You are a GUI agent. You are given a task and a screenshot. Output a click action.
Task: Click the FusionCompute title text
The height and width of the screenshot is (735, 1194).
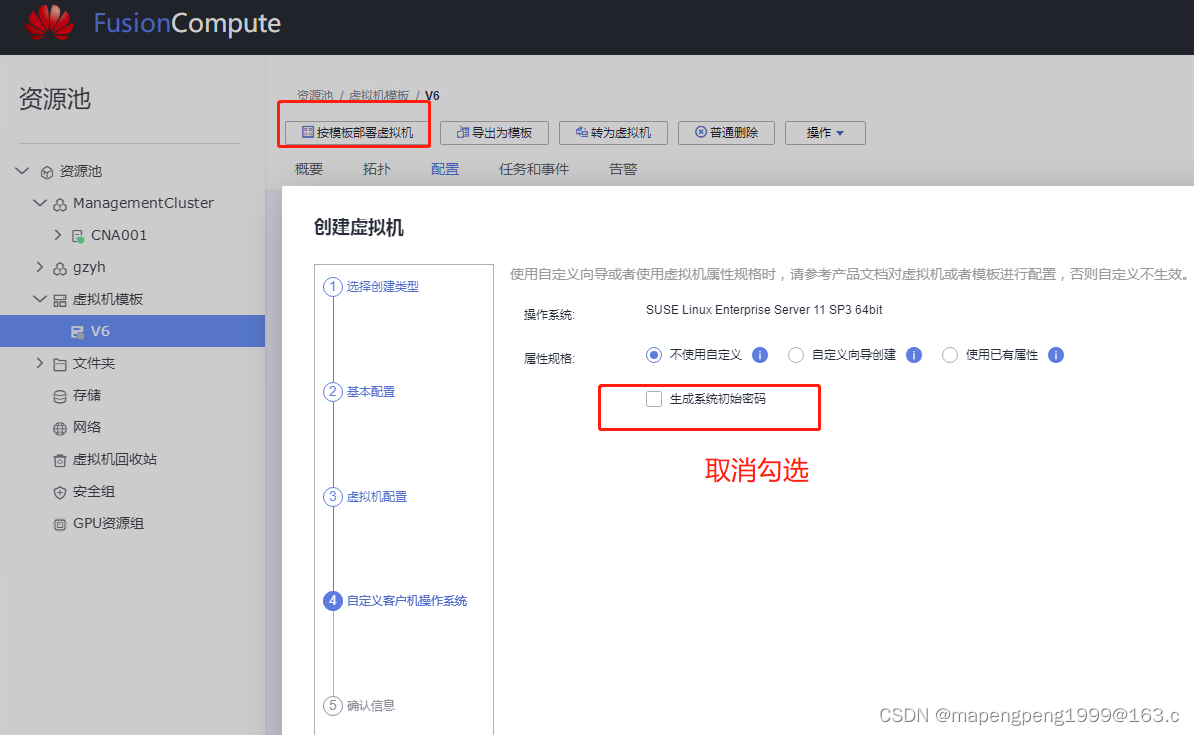coord(187,24)
